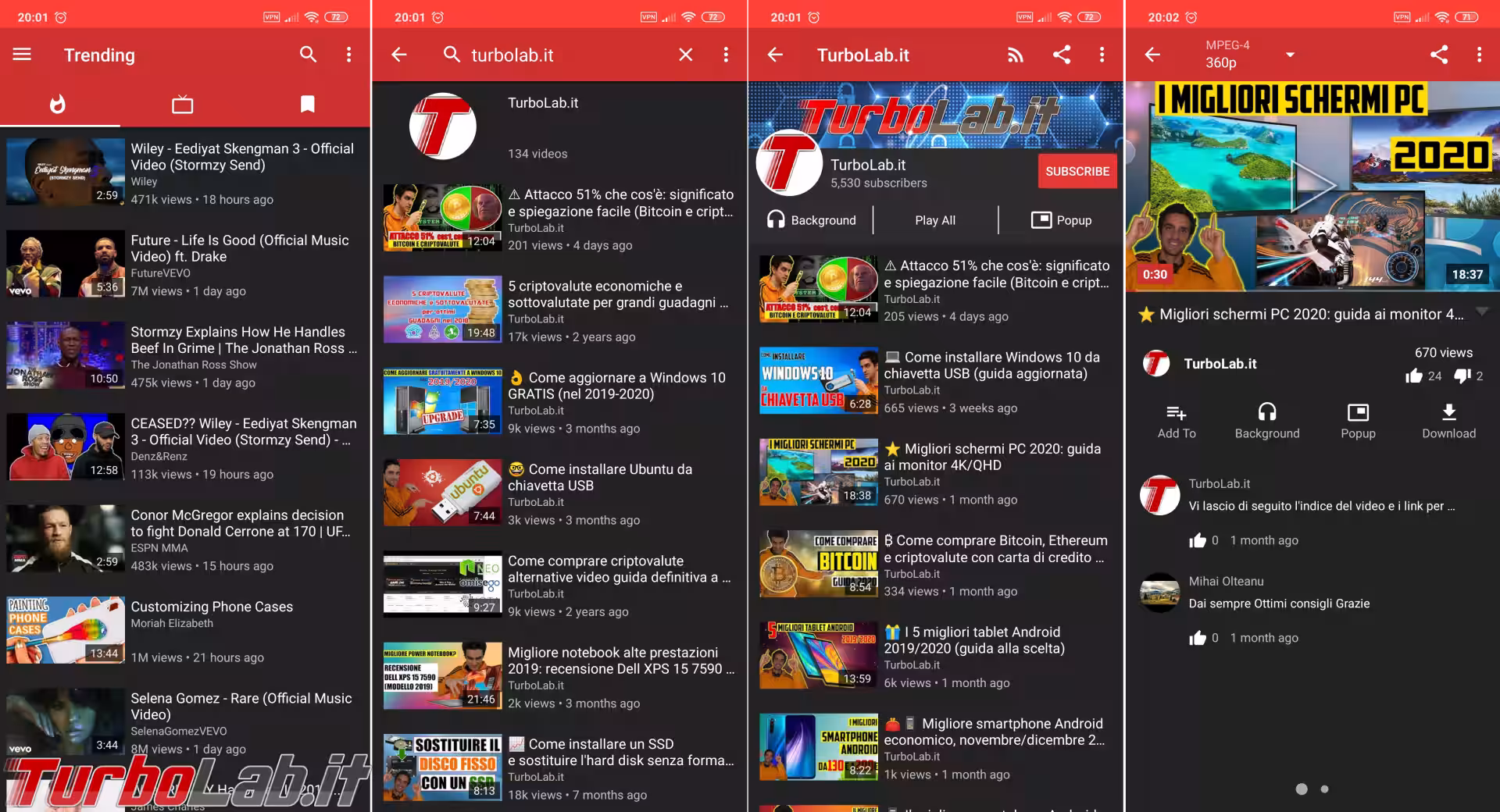Like the Migliori schermi PC video
The width and height of the screenshot is (1500, 812).
point(1413,376)
